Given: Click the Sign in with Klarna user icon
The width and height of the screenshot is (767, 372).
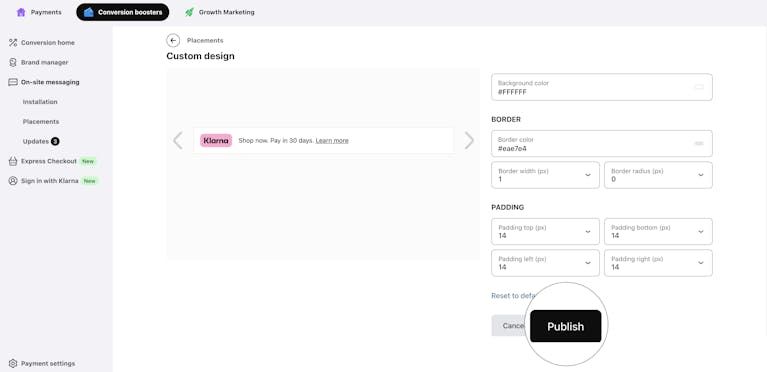Looking at the screenshot, I should (13, 181).
